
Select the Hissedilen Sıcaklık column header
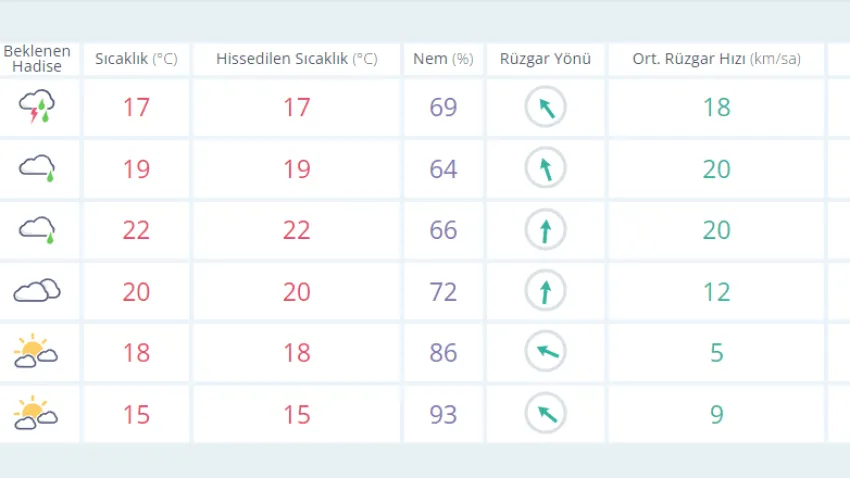[297, 59]
